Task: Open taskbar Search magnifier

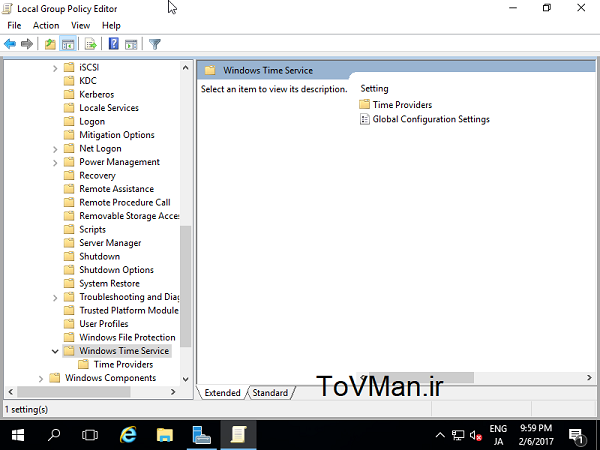Action: tap(54, 435)
